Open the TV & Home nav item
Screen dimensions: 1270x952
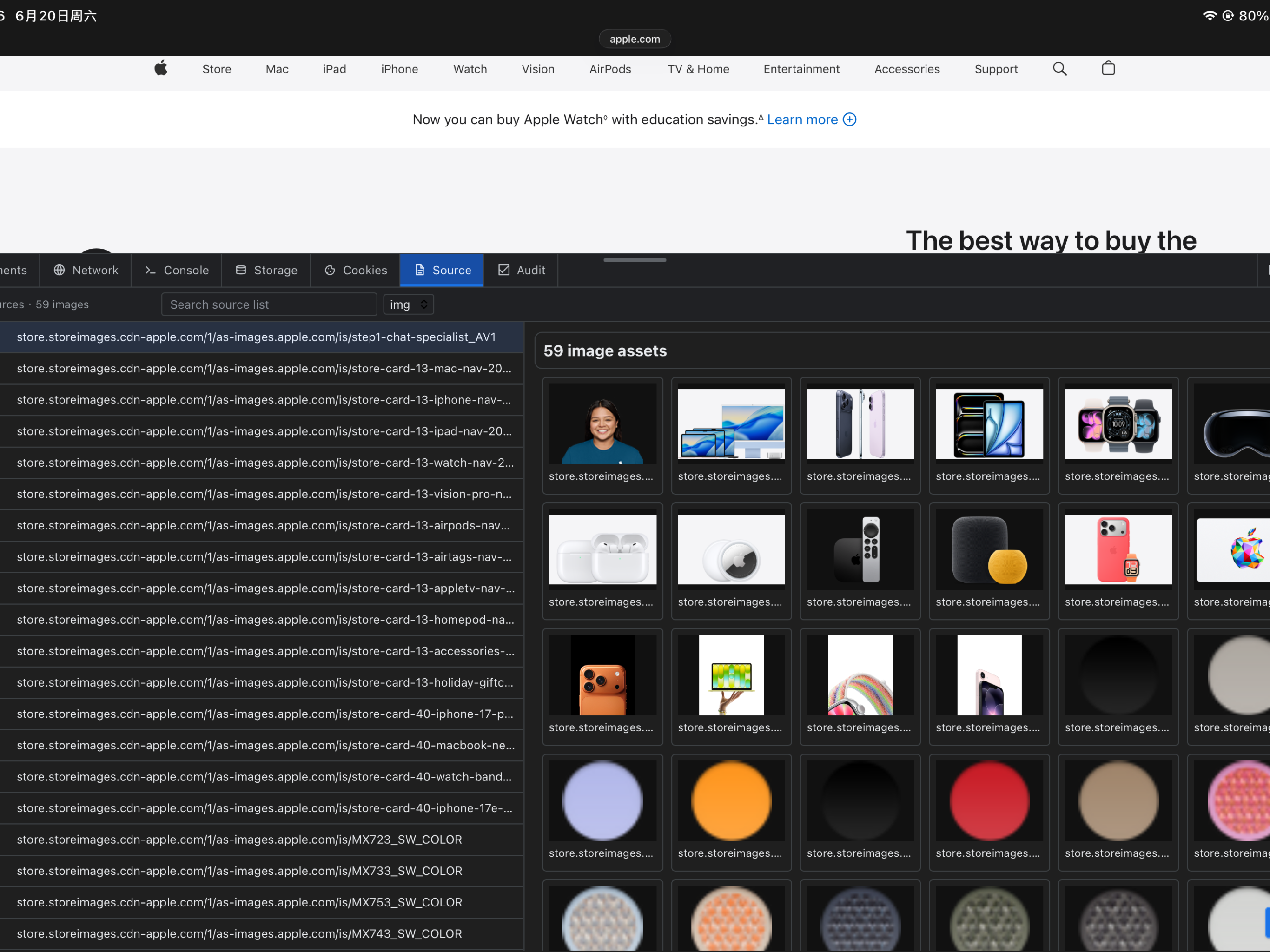click(x=698, y=69)
